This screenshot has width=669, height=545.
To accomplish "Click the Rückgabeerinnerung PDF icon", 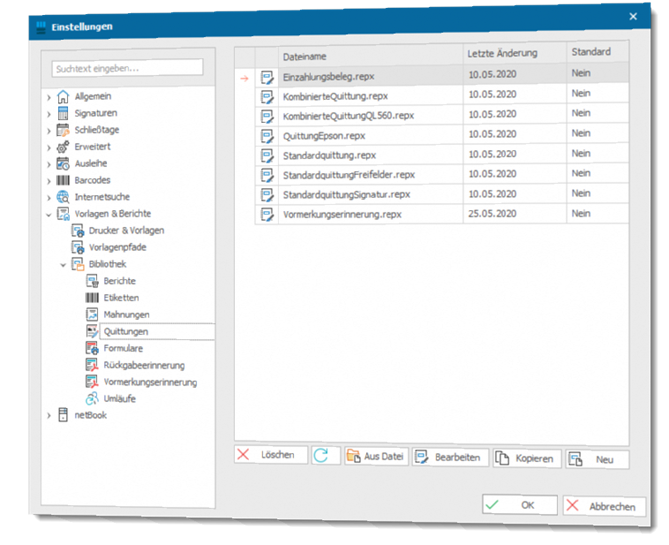I will 92,365.
